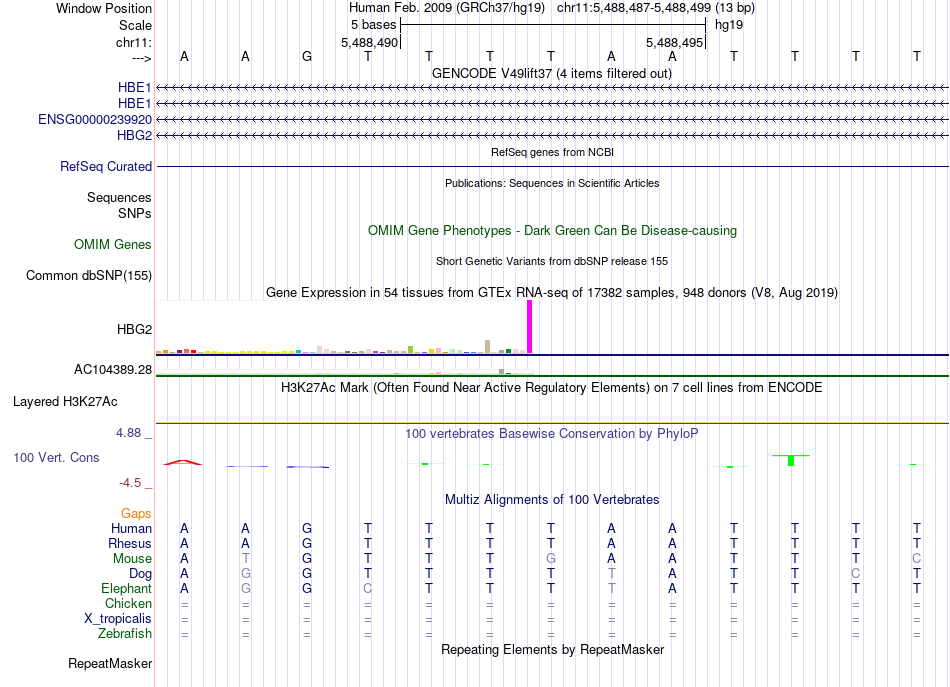Image resolution: width=950 pixels, height=687 pixels.
Task: Click the Human Feb. 2009 (GRCh37/hg19) assembly text
Action: (447, 8)
